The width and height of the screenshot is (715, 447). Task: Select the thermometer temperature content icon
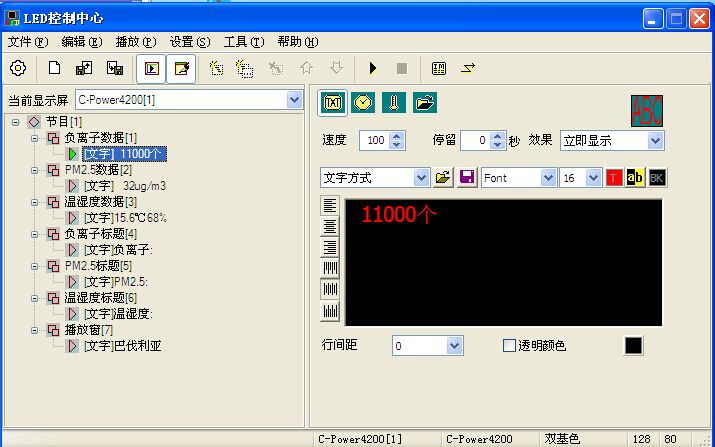tap(394, 103)
